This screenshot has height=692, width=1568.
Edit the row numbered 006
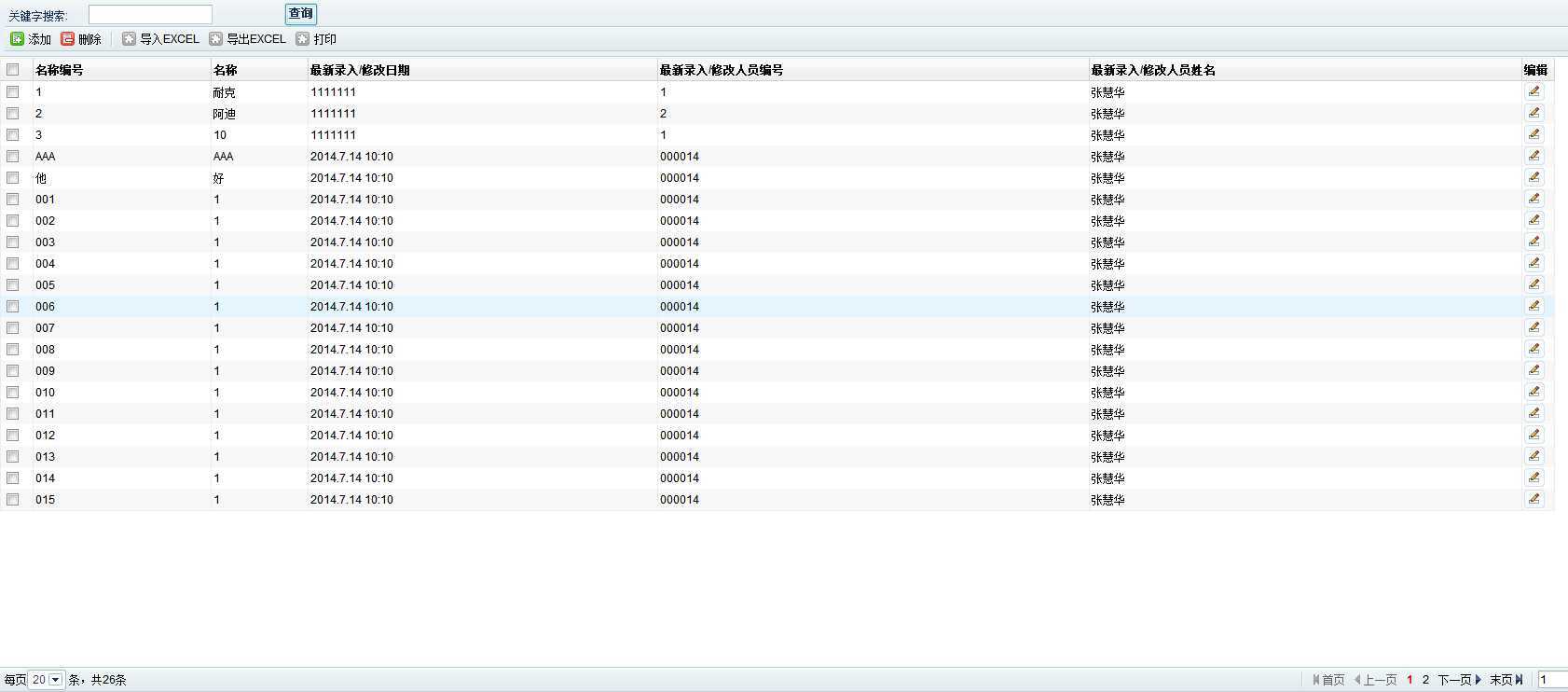(x=1534, y=306)
